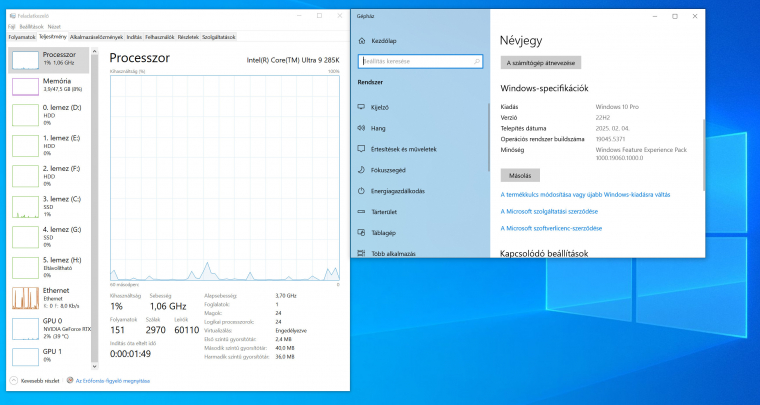Open Az Erőforrás-figyelő megnyitása link

[x=113, y=381]
